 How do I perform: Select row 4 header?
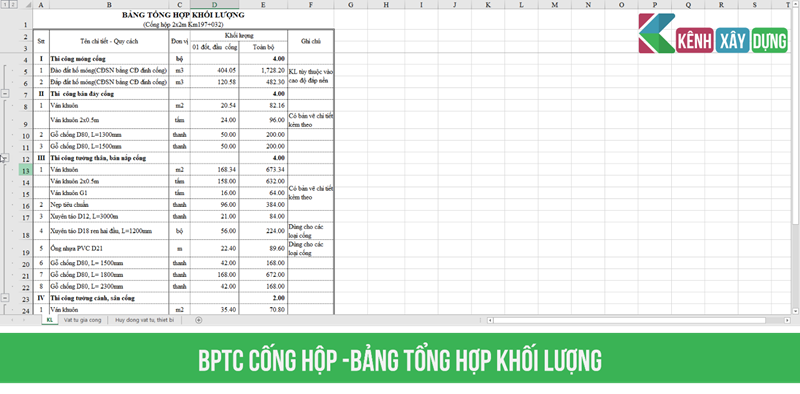pos(26,59)
